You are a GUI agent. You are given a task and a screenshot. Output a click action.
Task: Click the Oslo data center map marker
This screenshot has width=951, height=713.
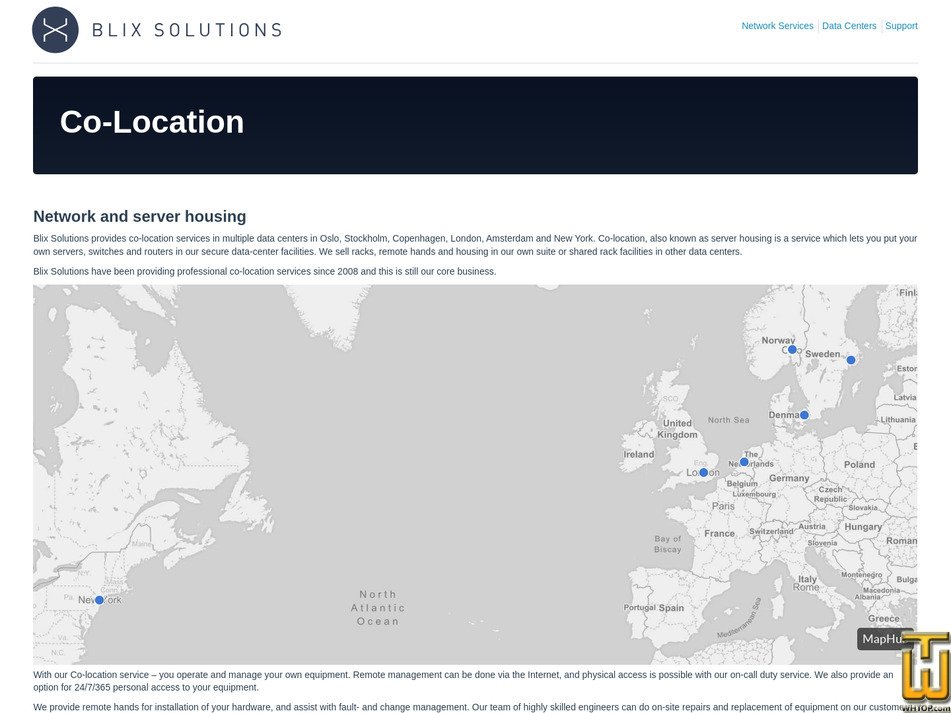[x=791, y=350]
